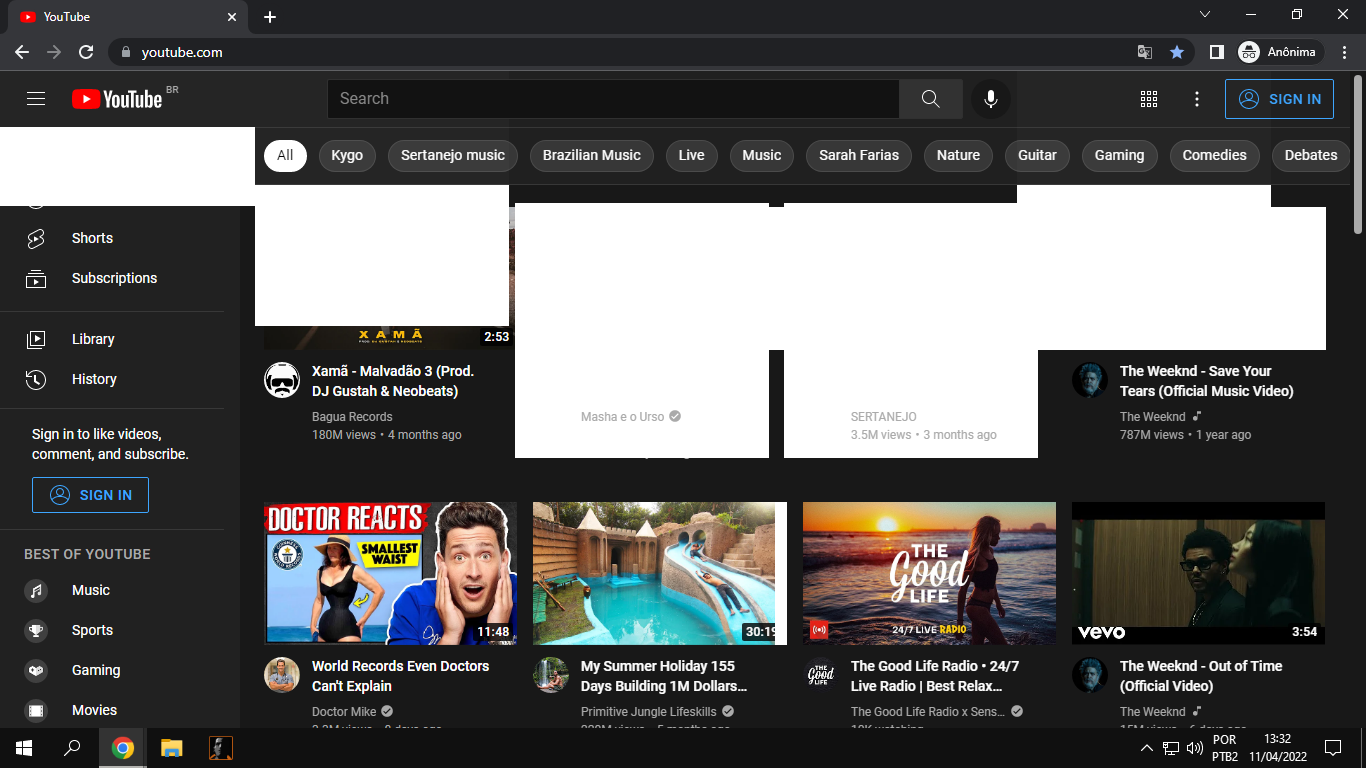Select the Debates filter chip

(x=1311, y=155)
